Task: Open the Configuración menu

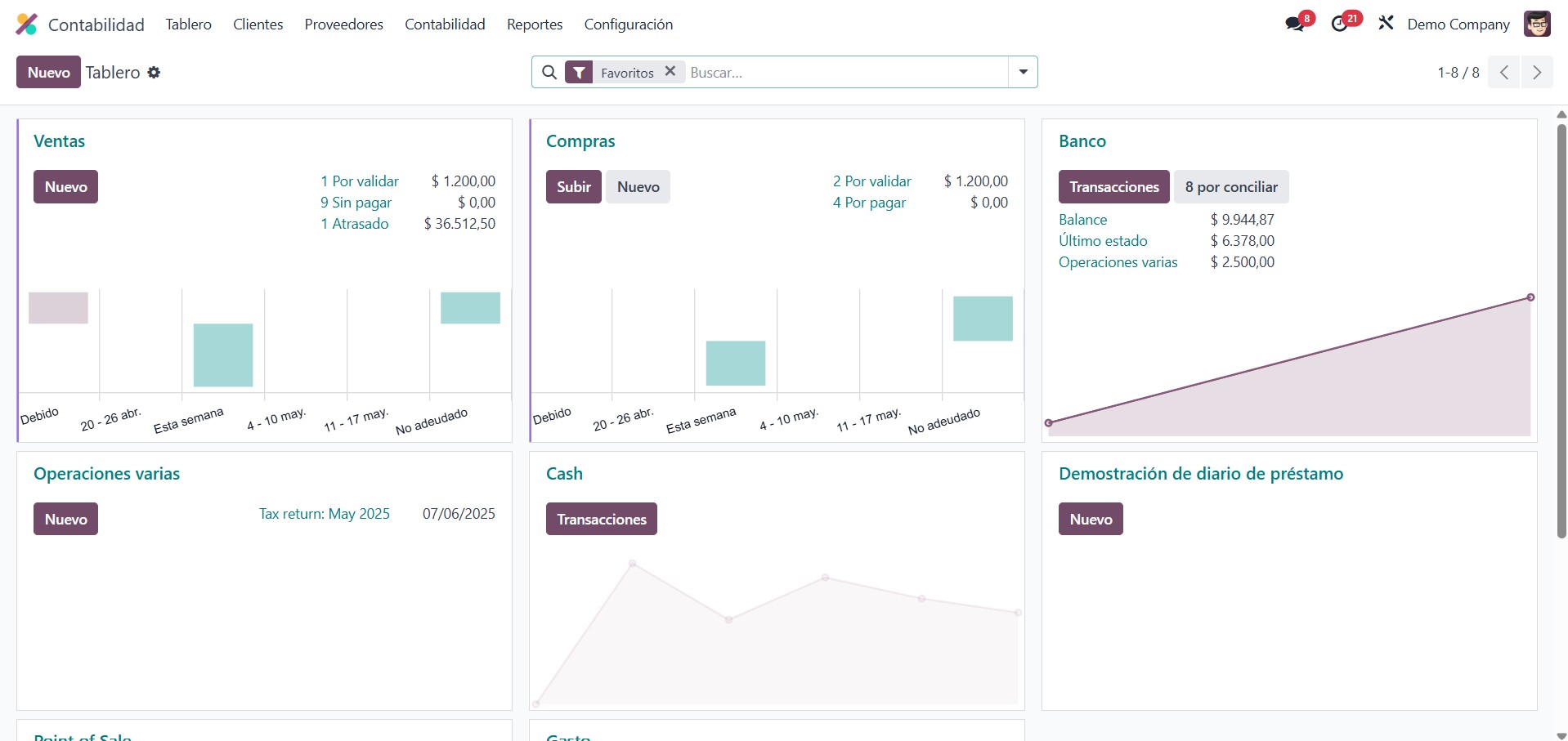Action: (628, 25)
